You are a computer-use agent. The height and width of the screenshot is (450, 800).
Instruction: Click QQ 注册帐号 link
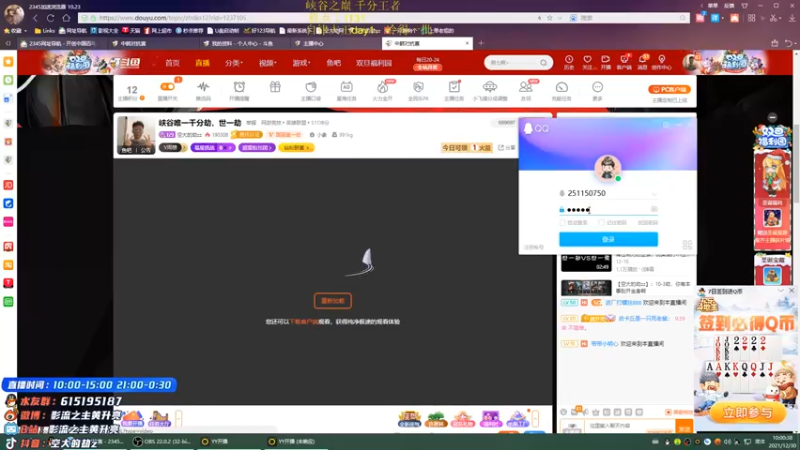click(534, 247)
